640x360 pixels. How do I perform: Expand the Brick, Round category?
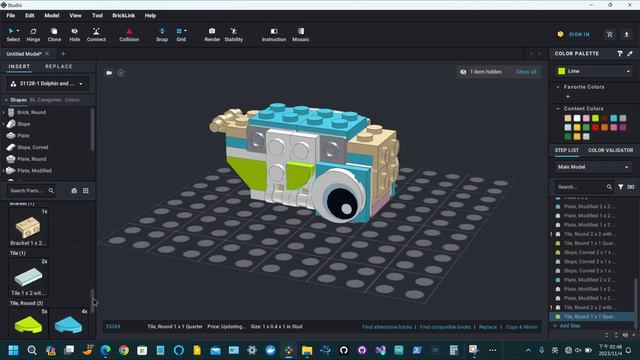tap(4, 112)
